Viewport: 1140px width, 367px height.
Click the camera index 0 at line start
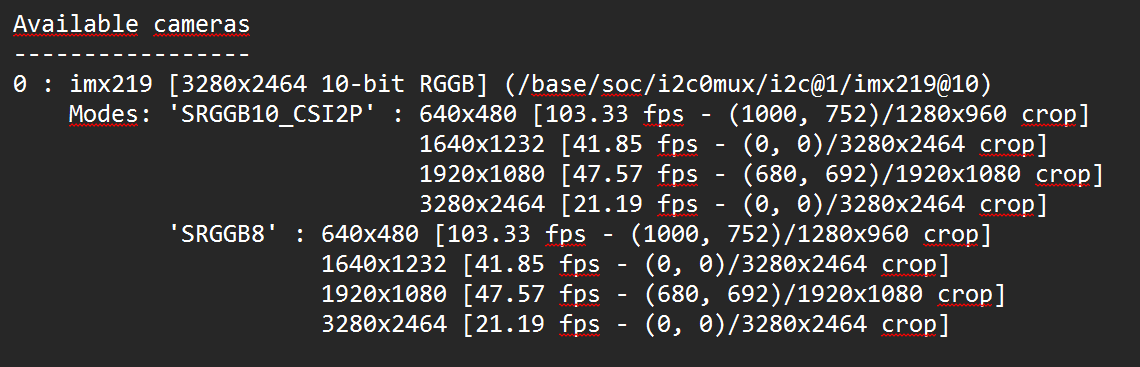20,84
